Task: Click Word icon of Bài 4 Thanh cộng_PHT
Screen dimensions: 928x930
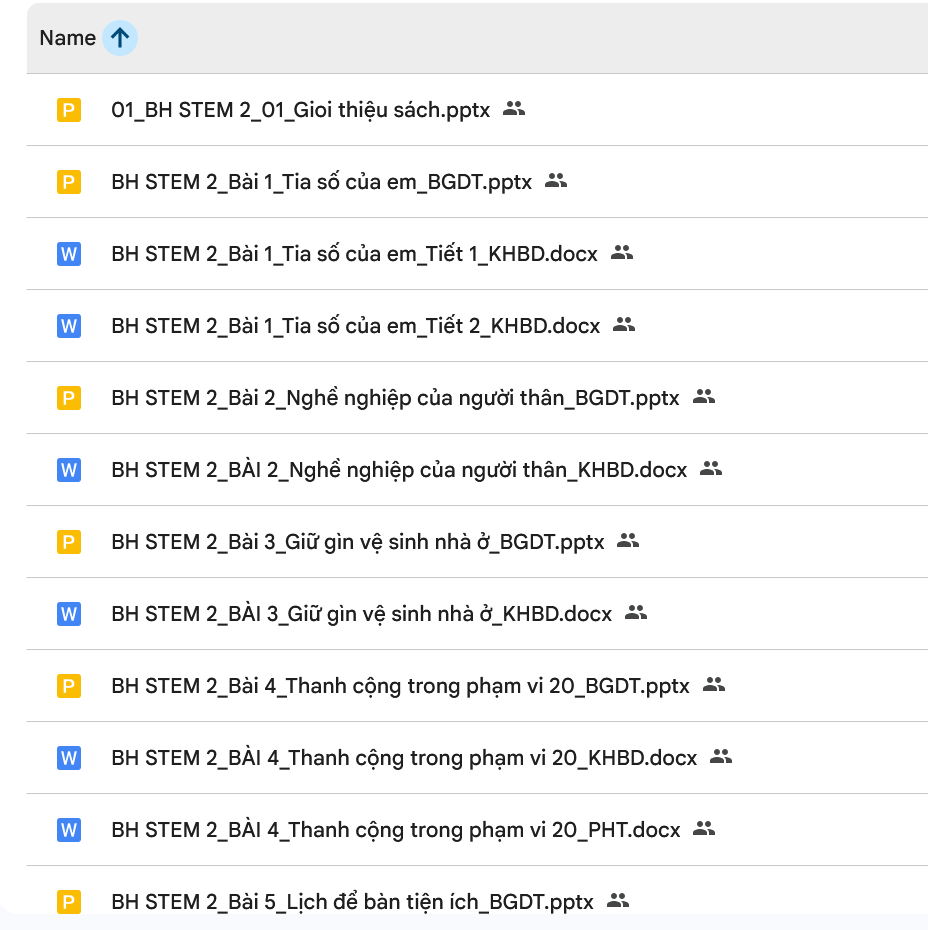Action: tap(68, 830)
